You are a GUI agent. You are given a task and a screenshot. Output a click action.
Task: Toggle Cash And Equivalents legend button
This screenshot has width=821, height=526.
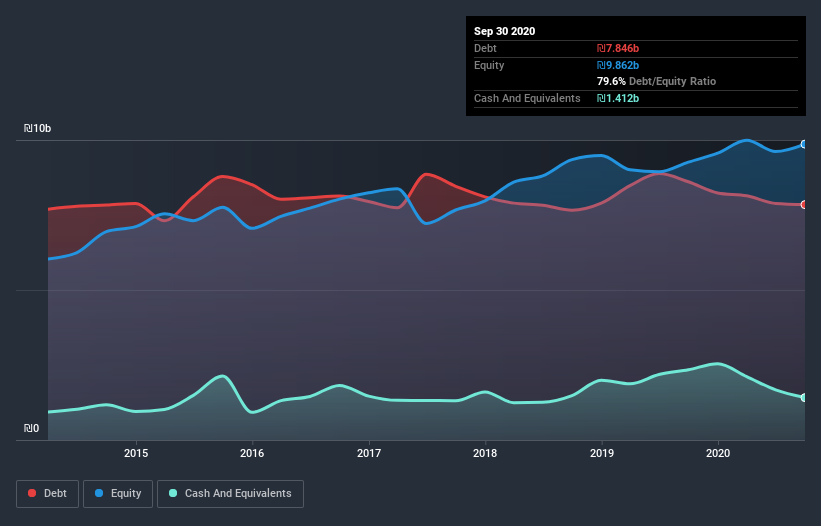pos(230,494)
